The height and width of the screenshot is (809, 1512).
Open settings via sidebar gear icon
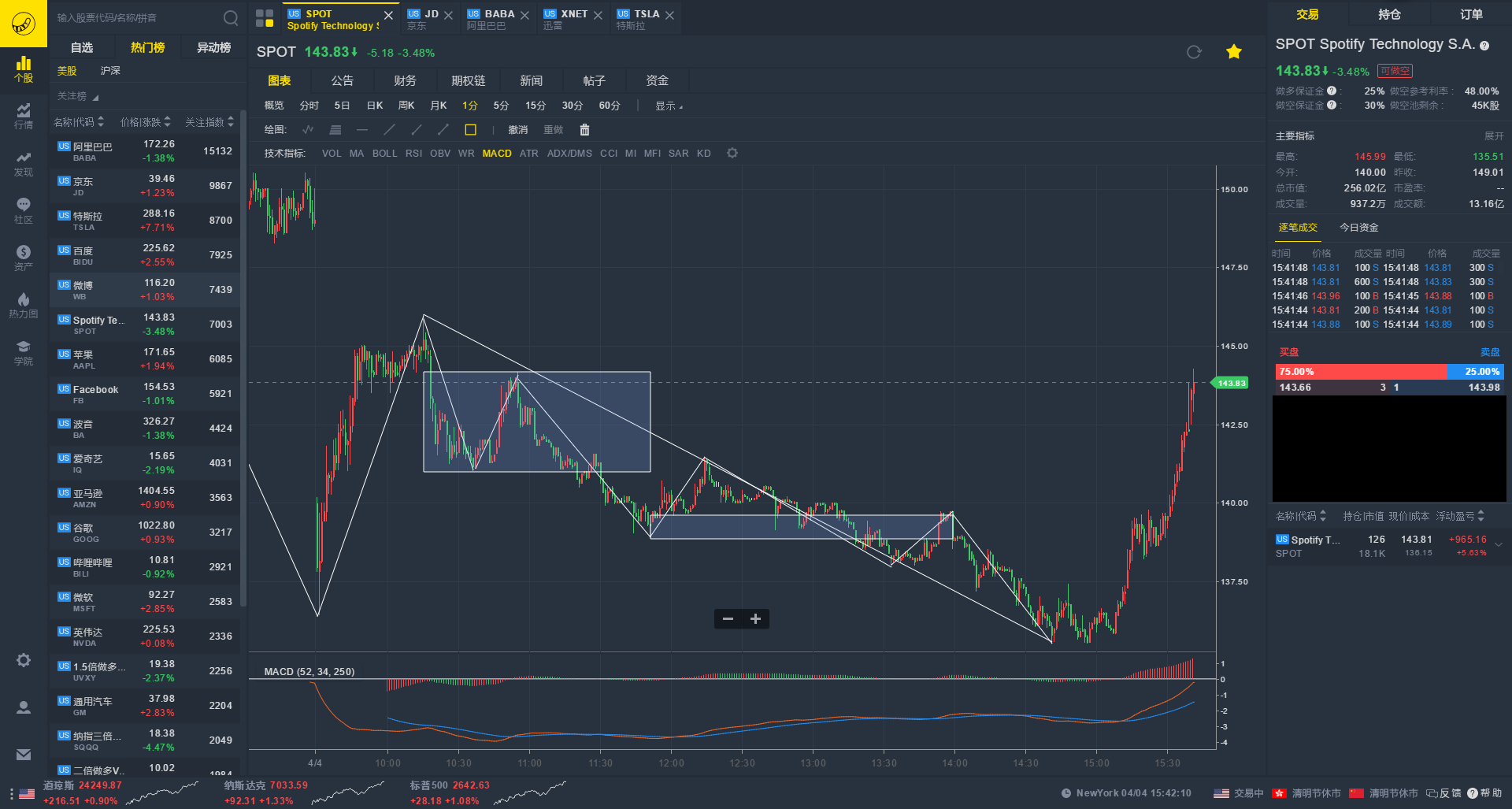(24, 660)
